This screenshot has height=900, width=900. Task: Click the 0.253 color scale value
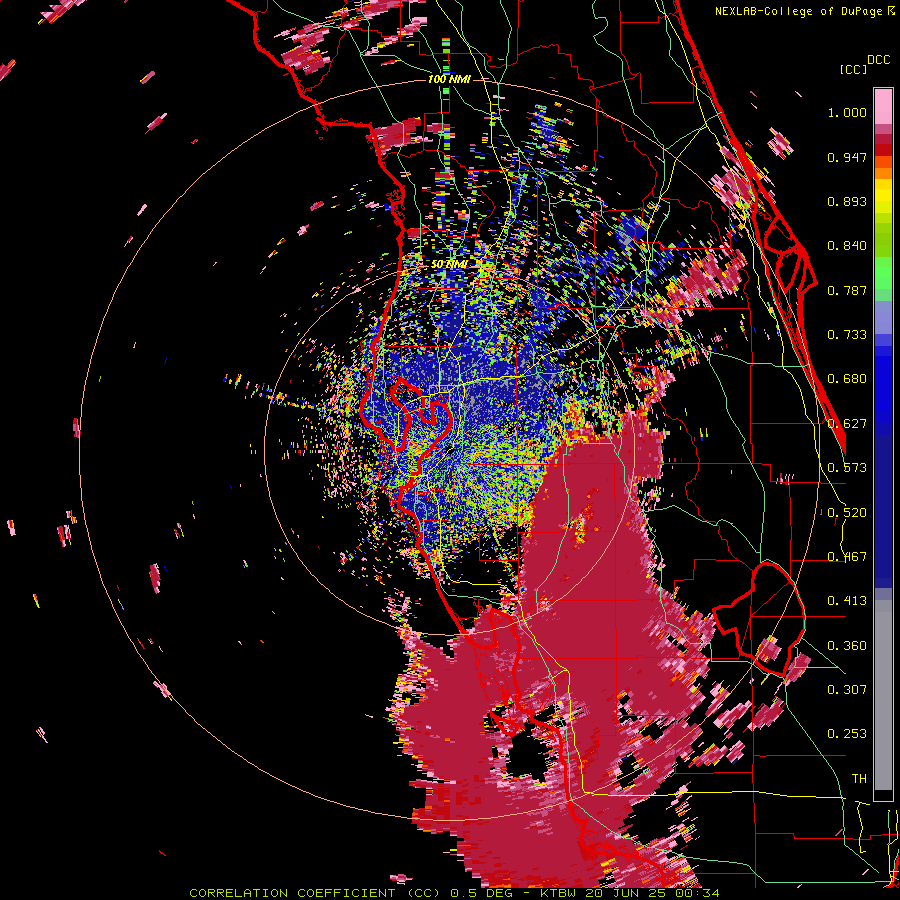[847, 734]
